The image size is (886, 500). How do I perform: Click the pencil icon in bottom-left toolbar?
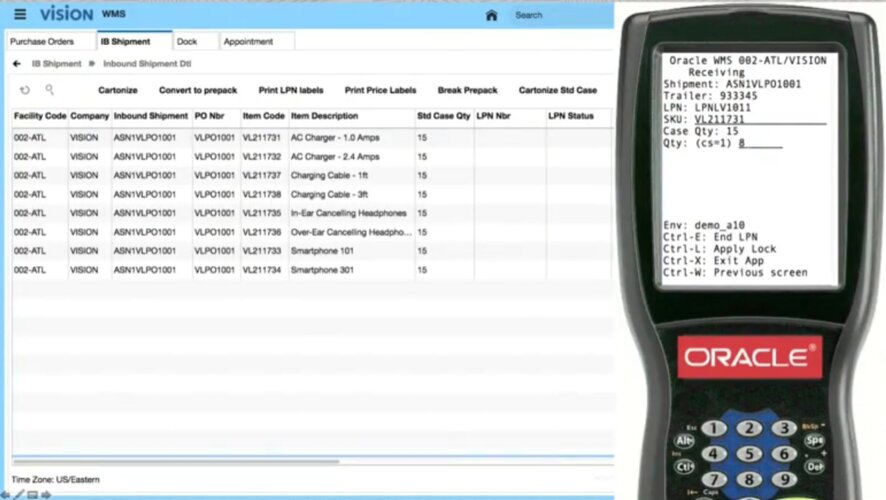point(19,495)
